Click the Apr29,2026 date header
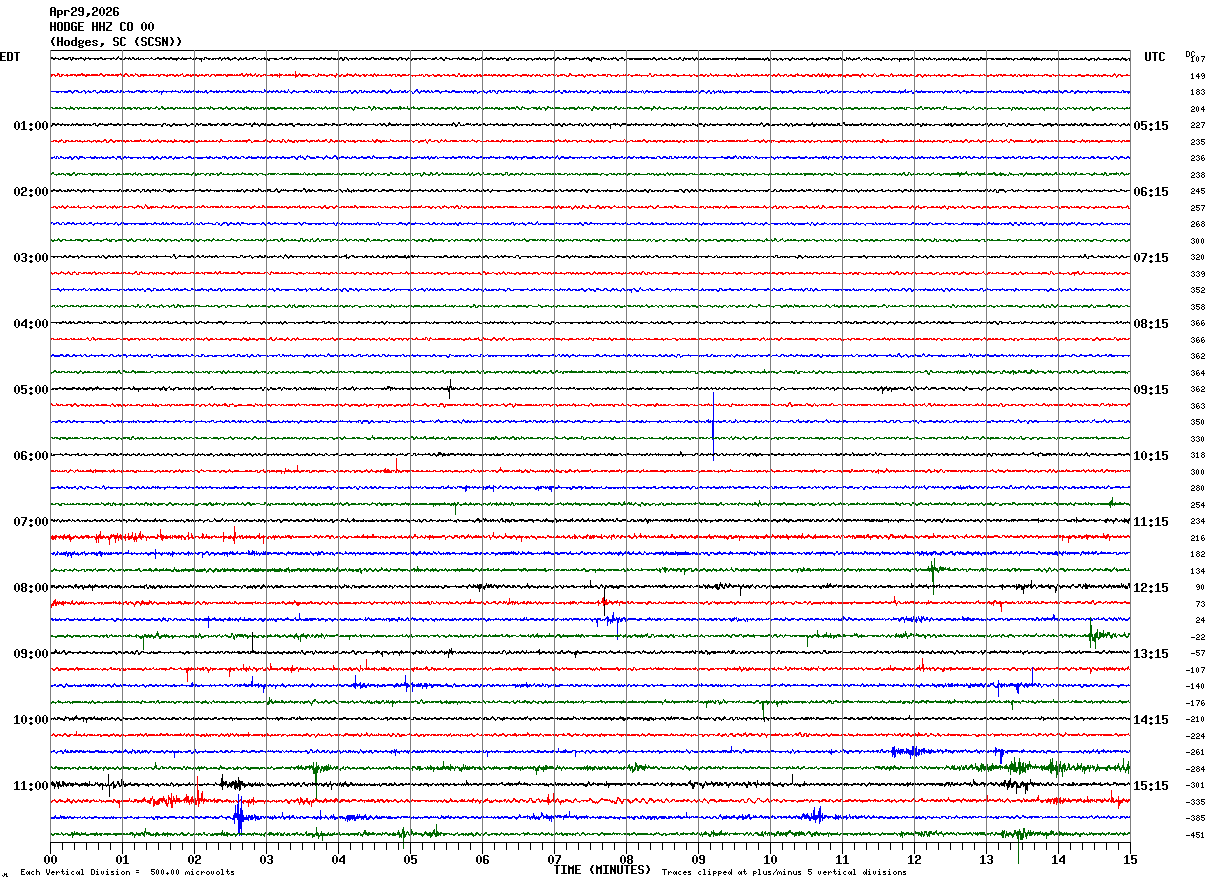1210x886 pixels. point(84,12)
